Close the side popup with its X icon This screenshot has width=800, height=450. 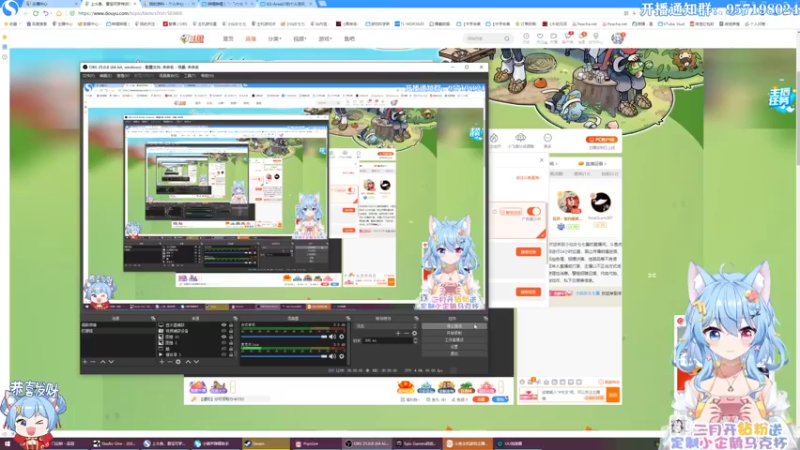[542, 160]
